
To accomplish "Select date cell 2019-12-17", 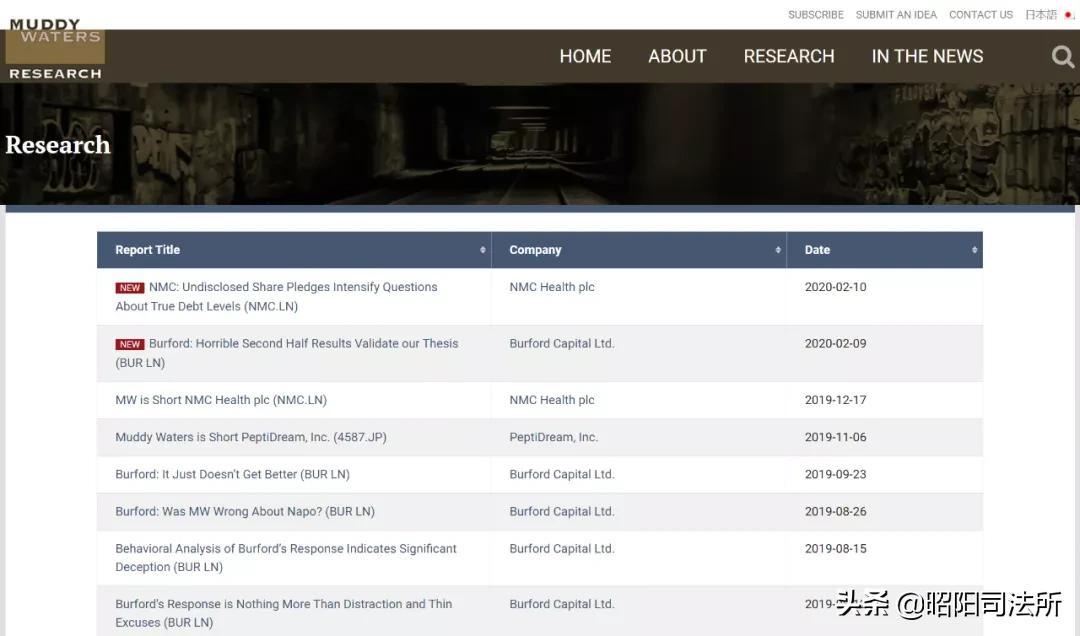I will [x=835, y=400].
